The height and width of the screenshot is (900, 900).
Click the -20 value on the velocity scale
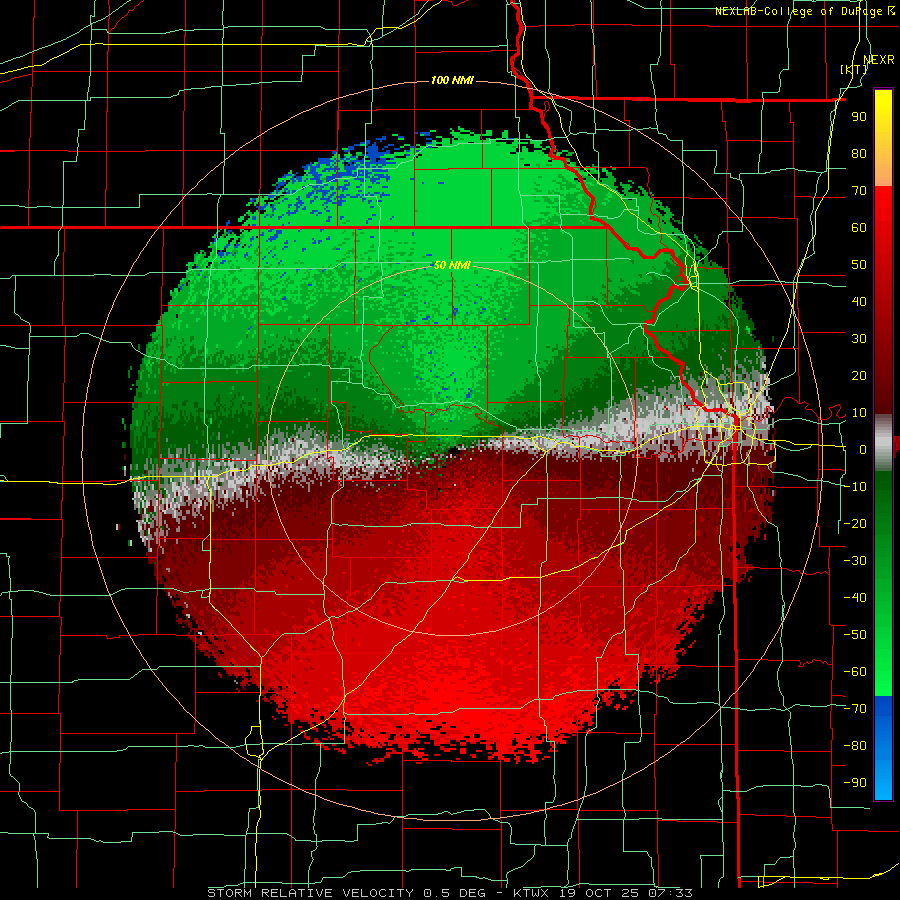pos(855,524)
